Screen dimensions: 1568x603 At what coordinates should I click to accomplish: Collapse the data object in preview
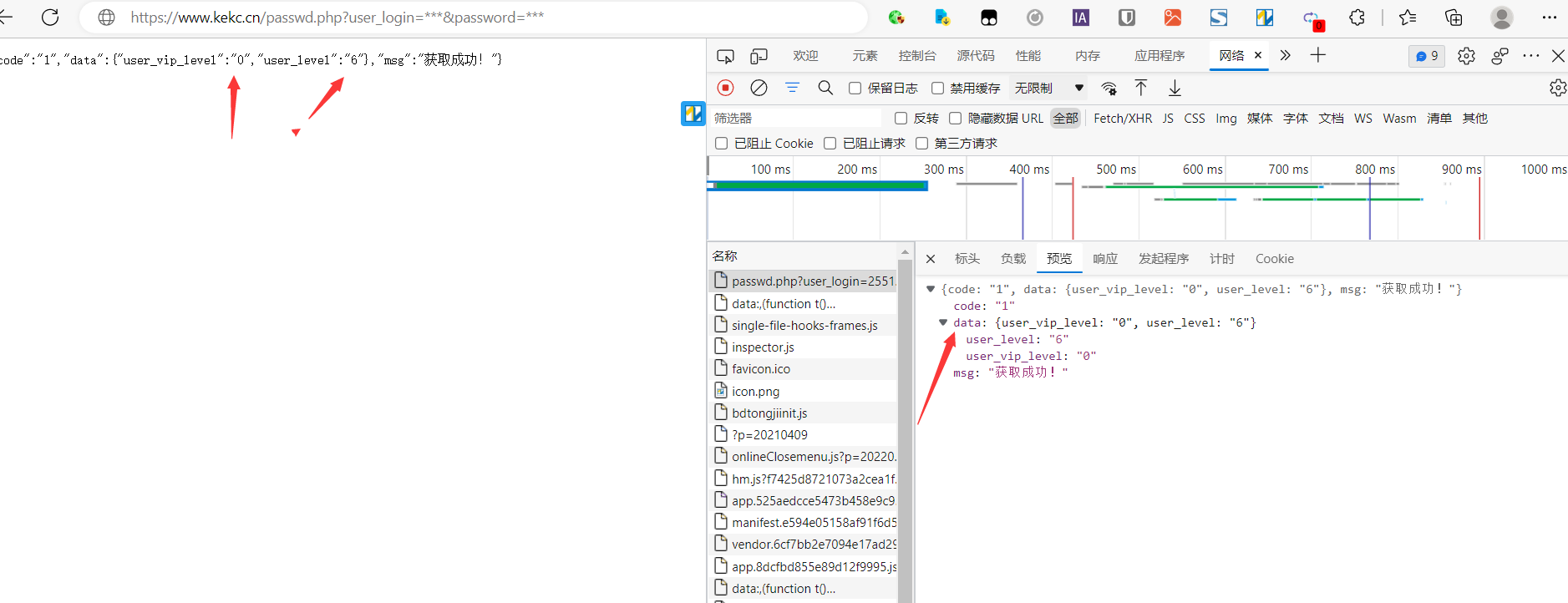point(943,322)
